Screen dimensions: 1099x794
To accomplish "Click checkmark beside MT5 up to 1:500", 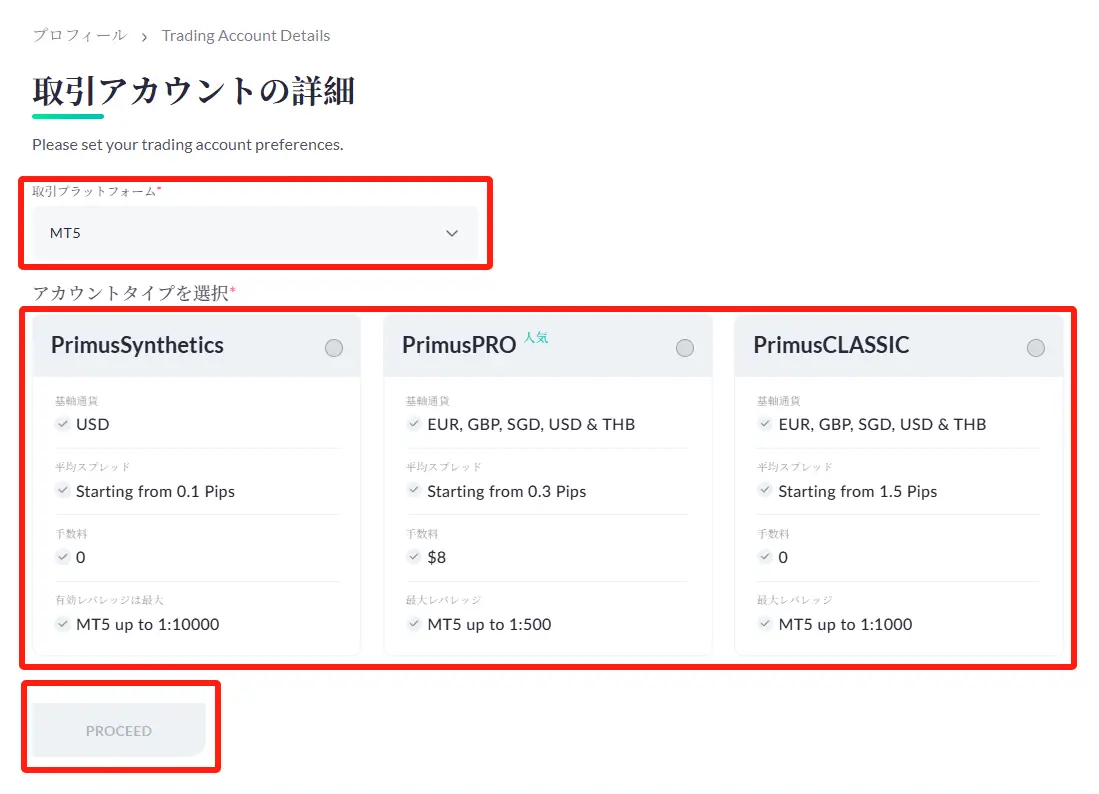I will pyautogui.click(x=414, y=624).
